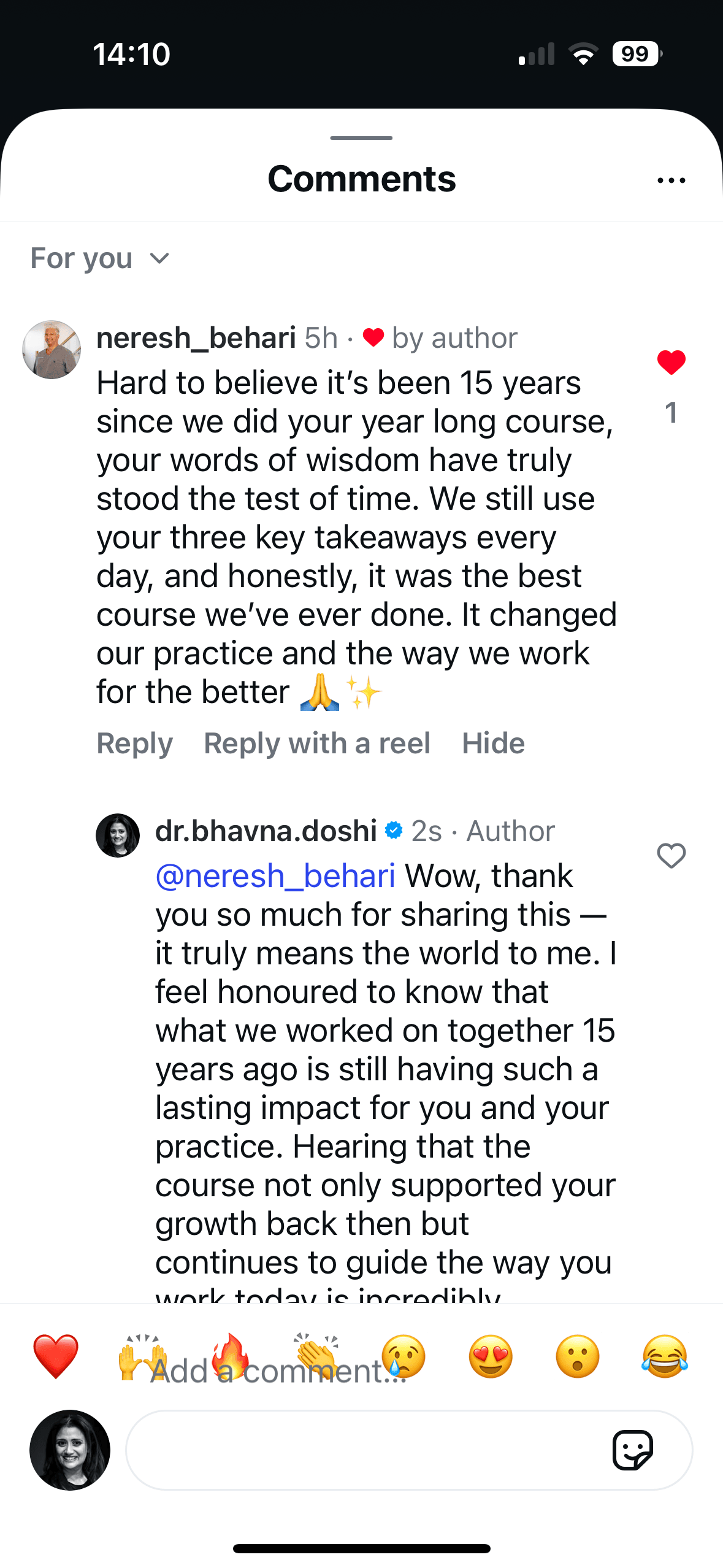Image resolution: width=723 pixels, height=1568 pixels.
Task: Hide neresh_behari's comment
Action: click(x=493, y=743)
